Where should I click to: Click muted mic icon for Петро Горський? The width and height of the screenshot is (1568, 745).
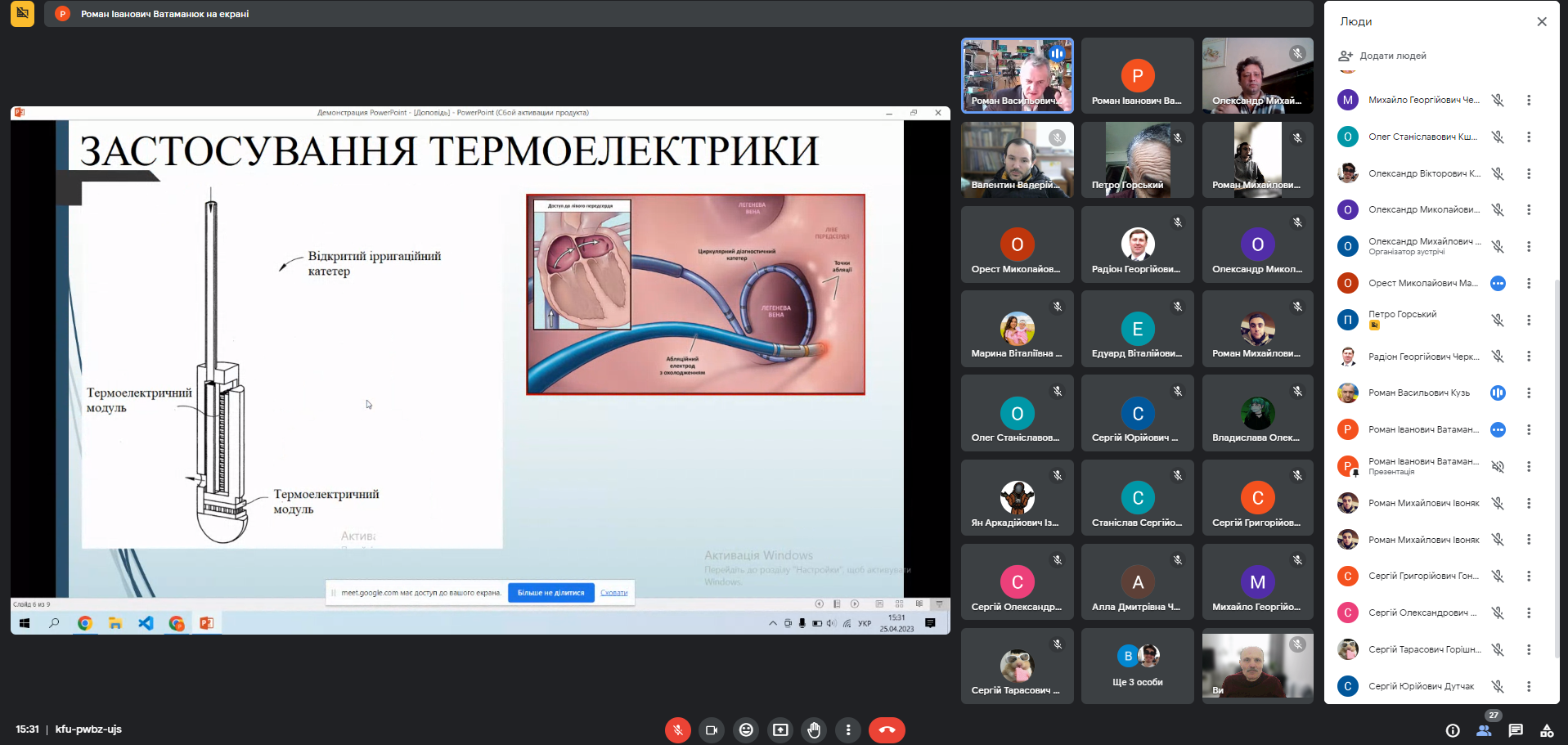point(1498,320)
